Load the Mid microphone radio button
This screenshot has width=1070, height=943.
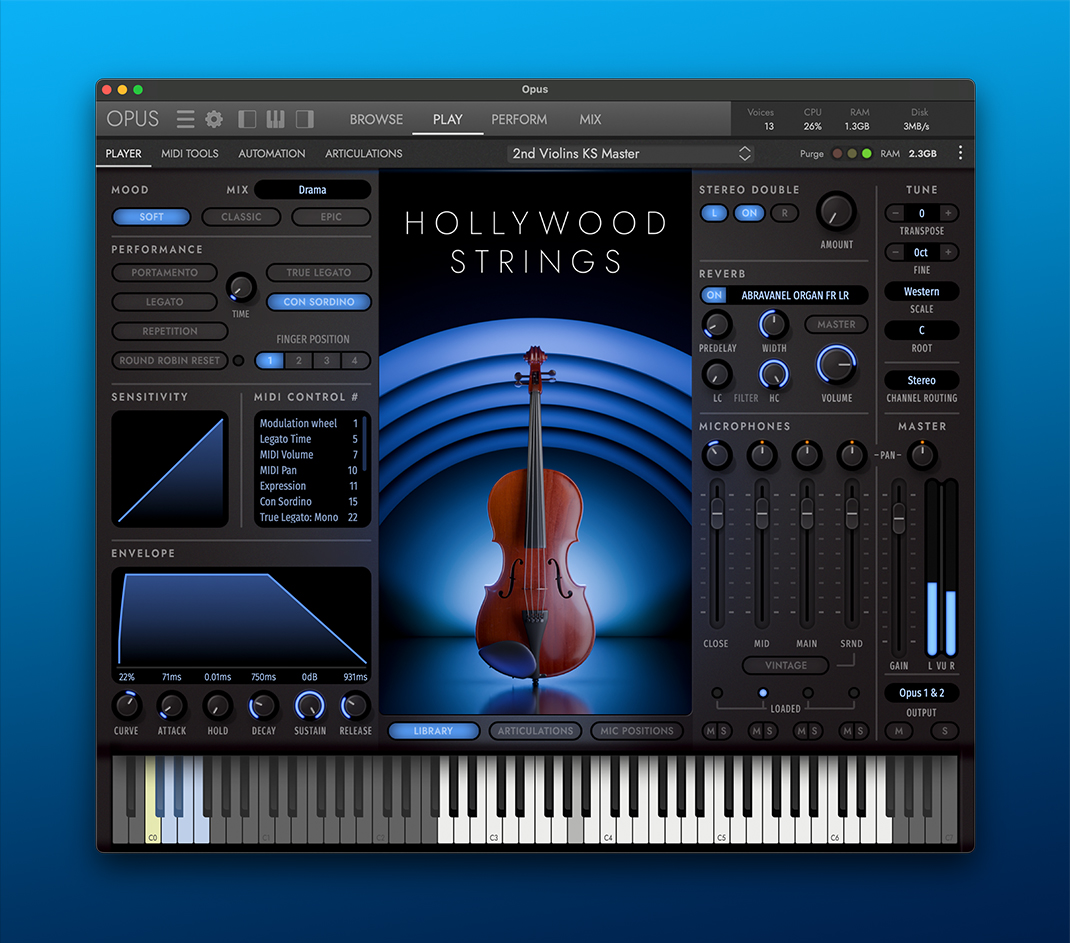pyautogui.click(x=763, y=693)
